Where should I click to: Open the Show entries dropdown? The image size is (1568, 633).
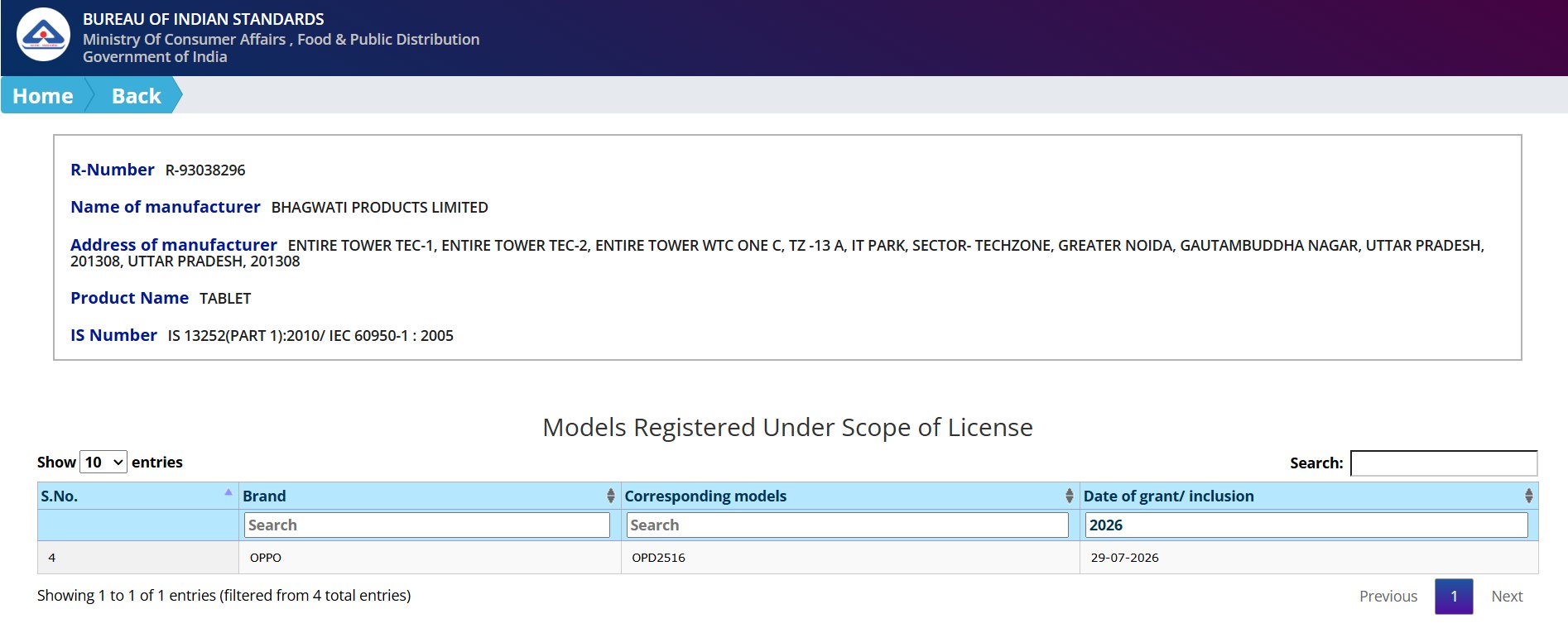[103, 462]
